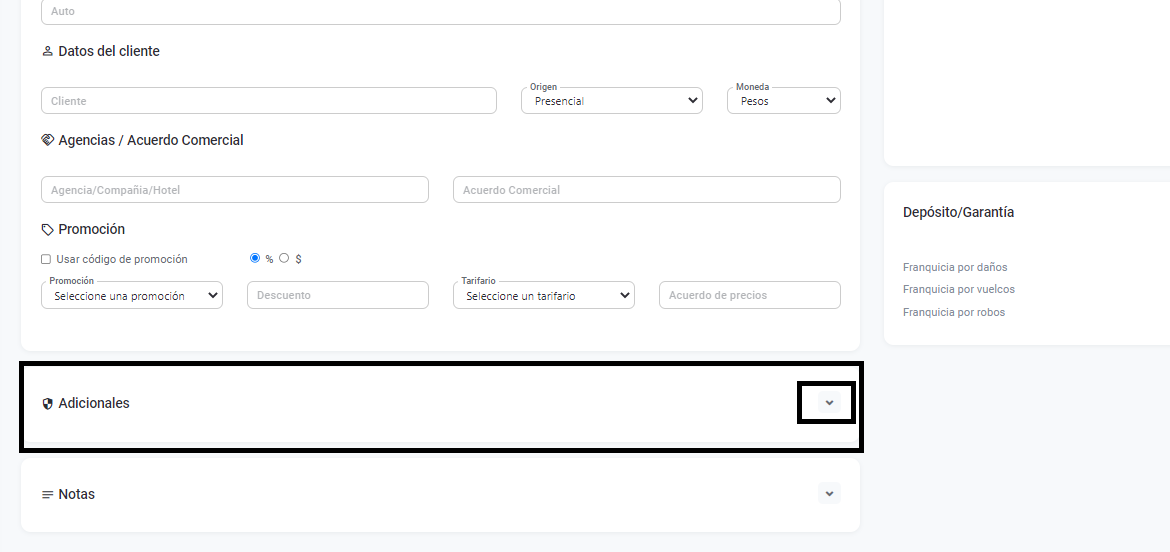Select the dollar amount radio button
Screen dimensions: 1170x552
(x=284, y=258)
